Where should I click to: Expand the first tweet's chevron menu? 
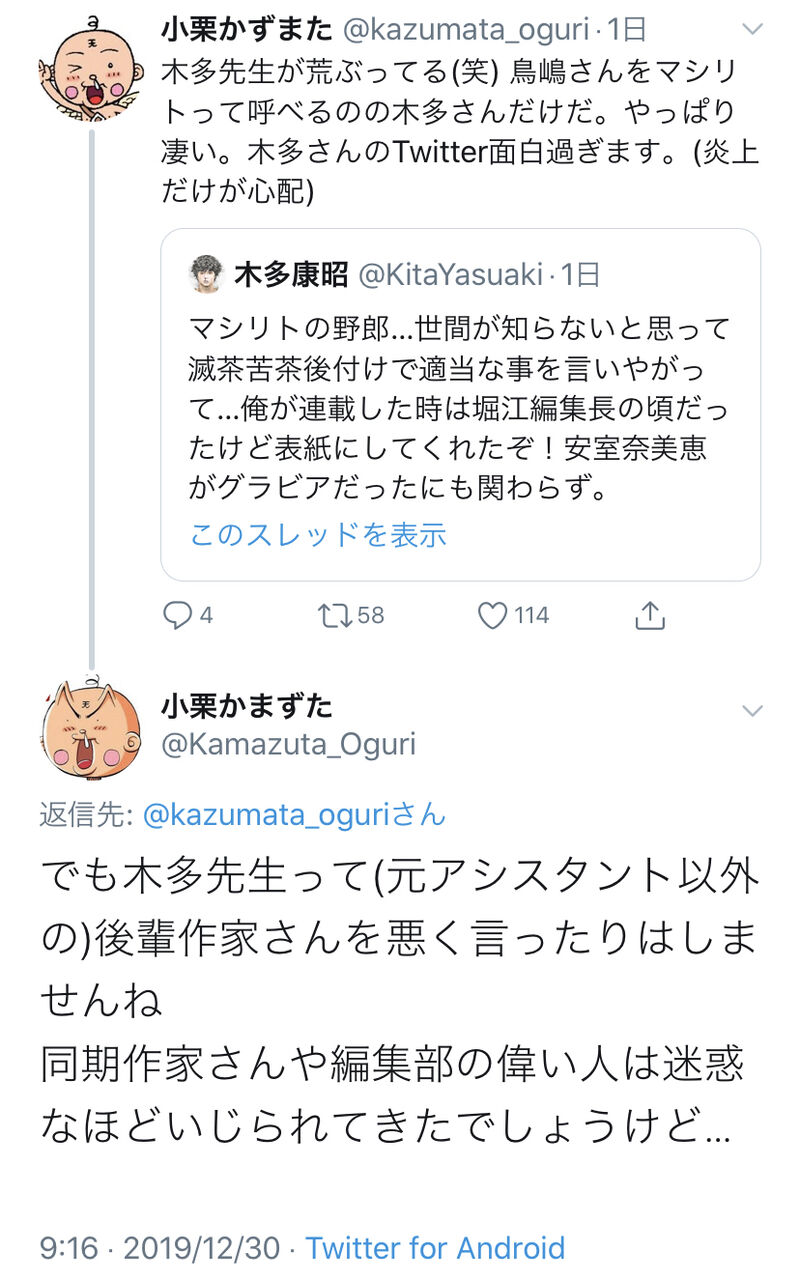point(752,32)
